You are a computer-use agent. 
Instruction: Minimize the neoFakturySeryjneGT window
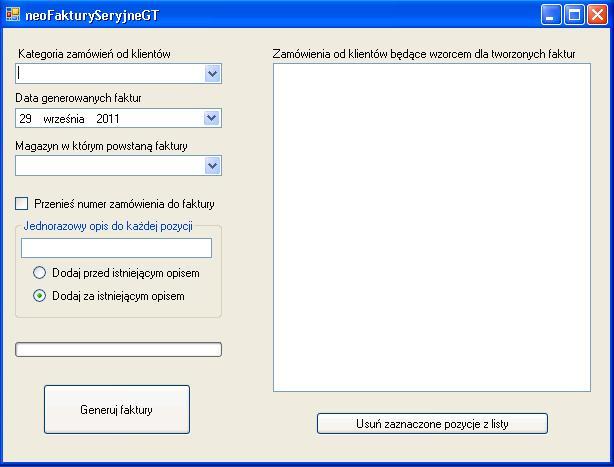click(x=551, y=15)
